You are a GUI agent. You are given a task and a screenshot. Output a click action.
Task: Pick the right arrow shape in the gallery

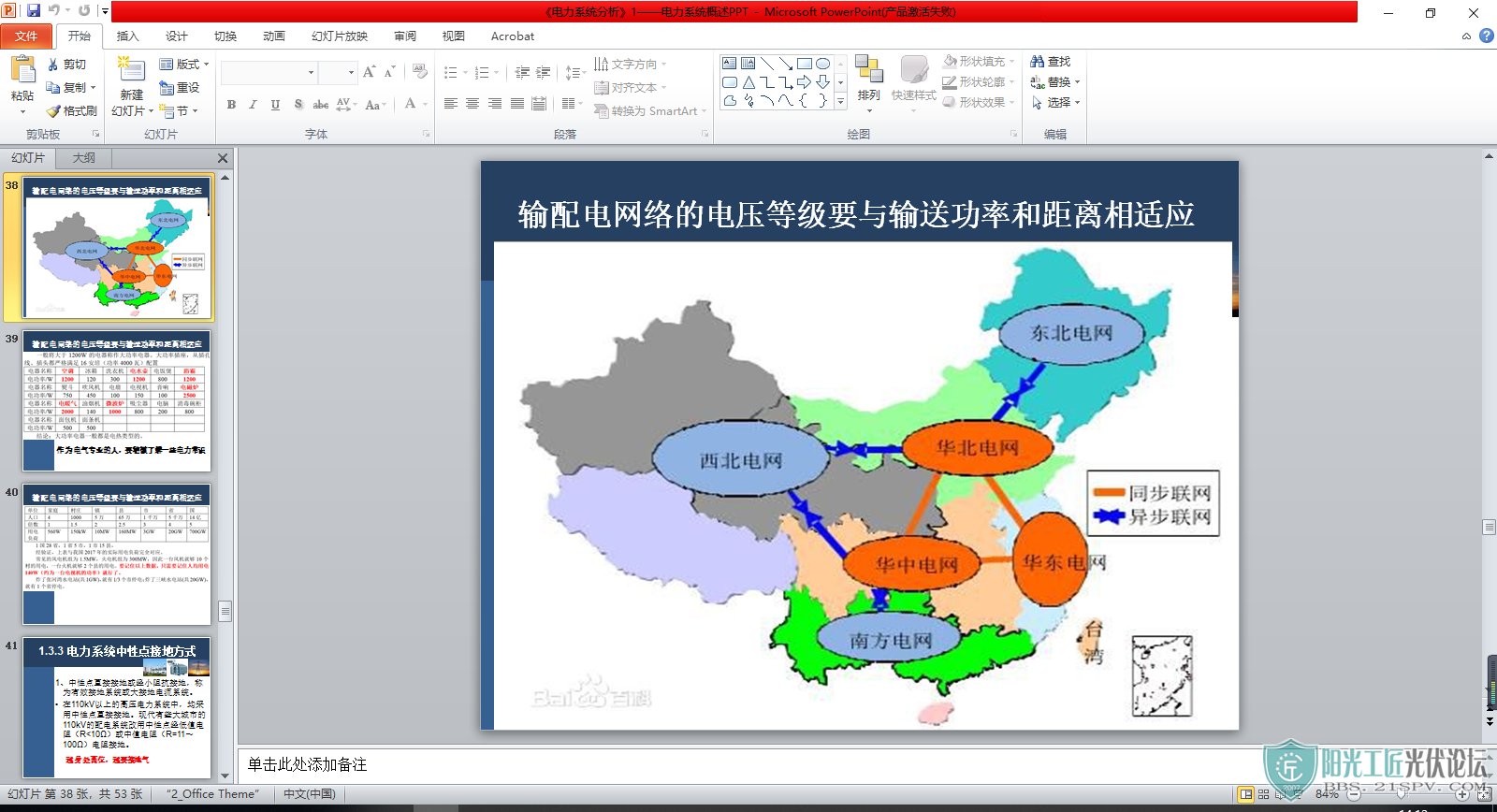click(804, 82)
